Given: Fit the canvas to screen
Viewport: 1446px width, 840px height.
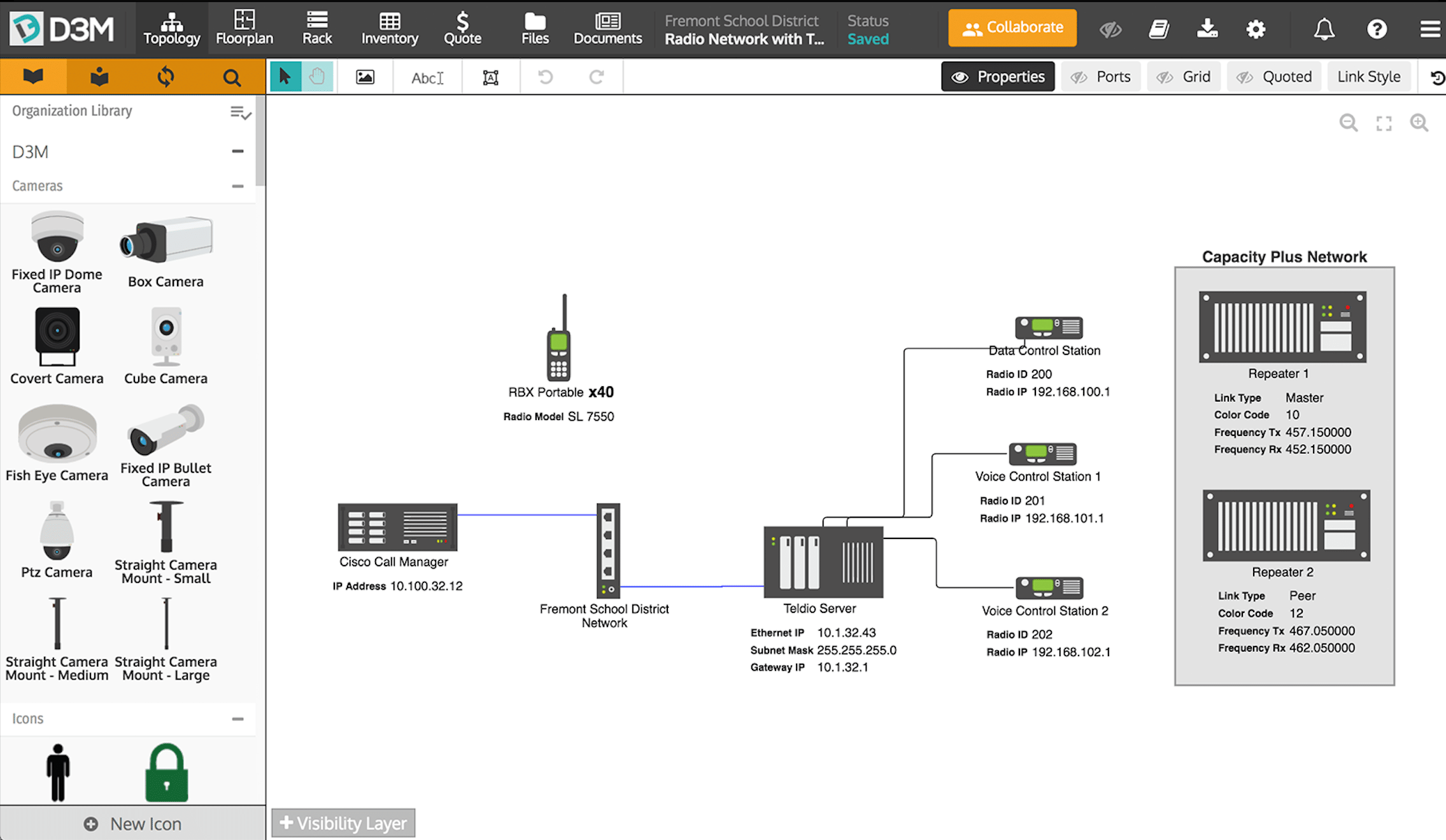Looking at the screenshot, I should [1384, 123].
